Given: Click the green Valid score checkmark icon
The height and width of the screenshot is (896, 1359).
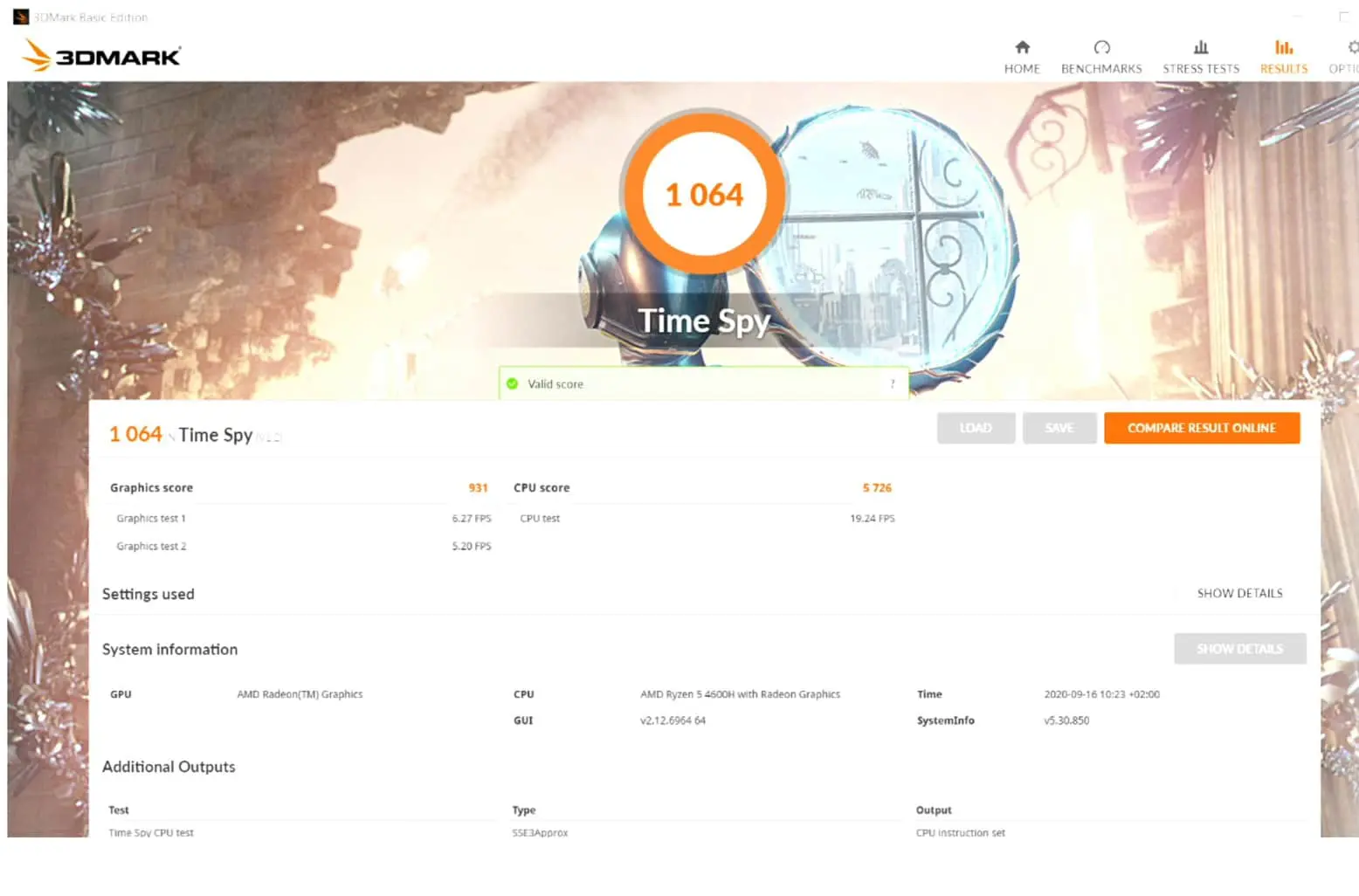Looking at the screenshot, I should (x=512, y=383).
